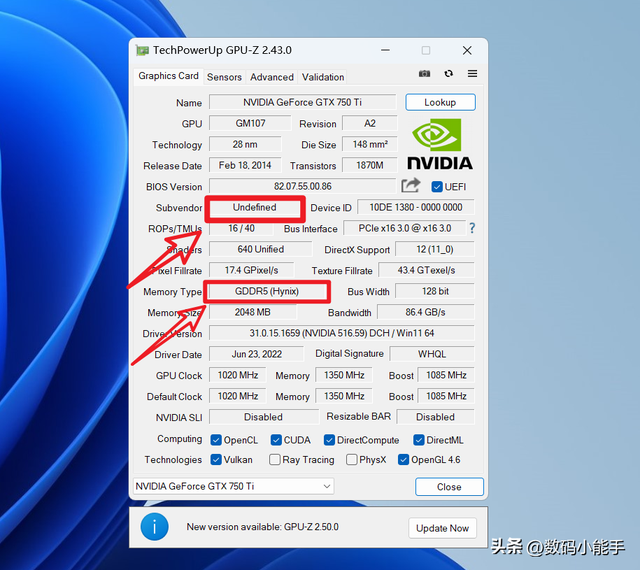Click the ROPs/TMUs value 16 / 40
This screenshot has height=570, width=640.
[x=241, y=228]
